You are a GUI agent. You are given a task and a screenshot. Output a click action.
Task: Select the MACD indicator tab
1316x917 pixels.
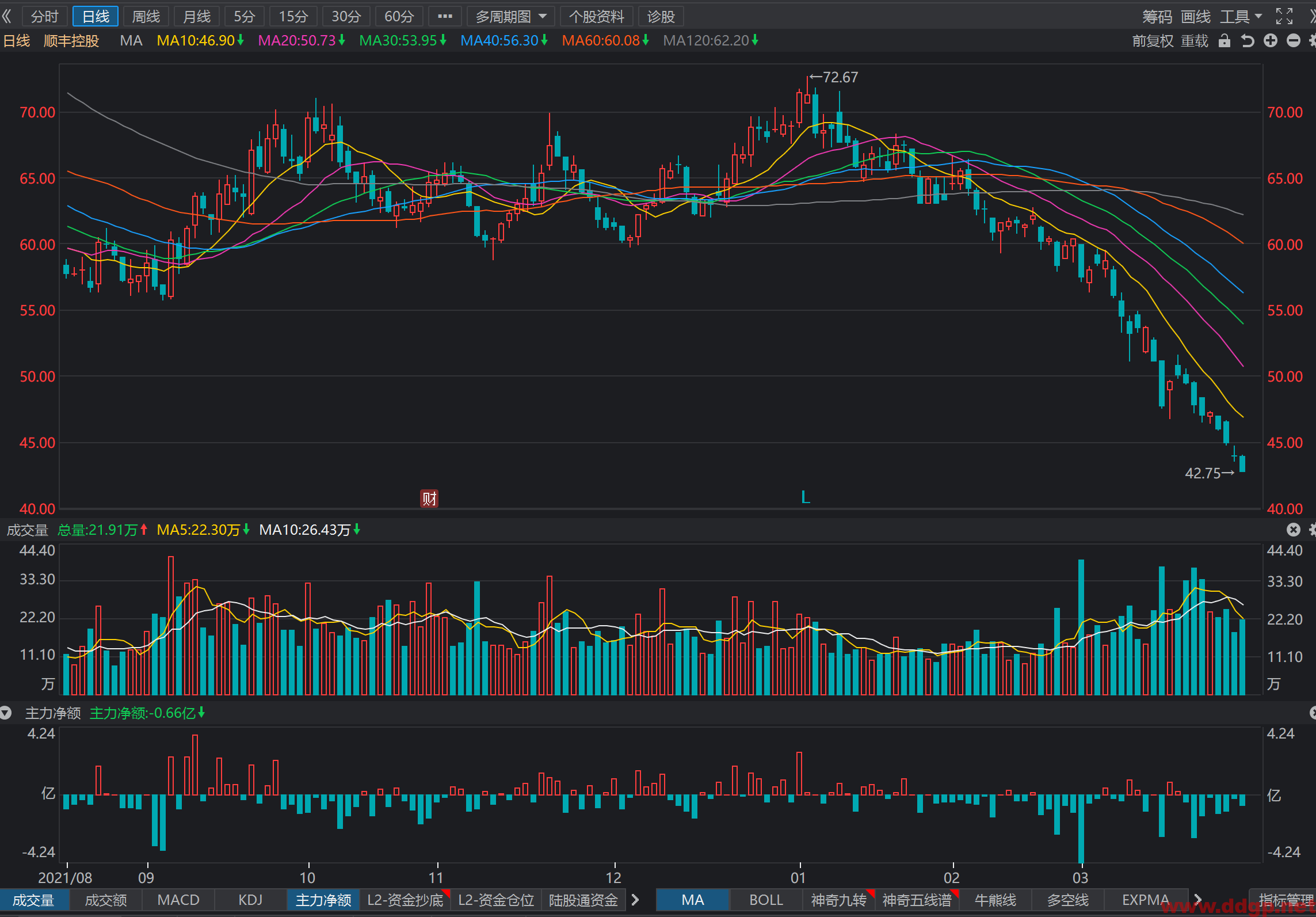(x=178, y=900)
